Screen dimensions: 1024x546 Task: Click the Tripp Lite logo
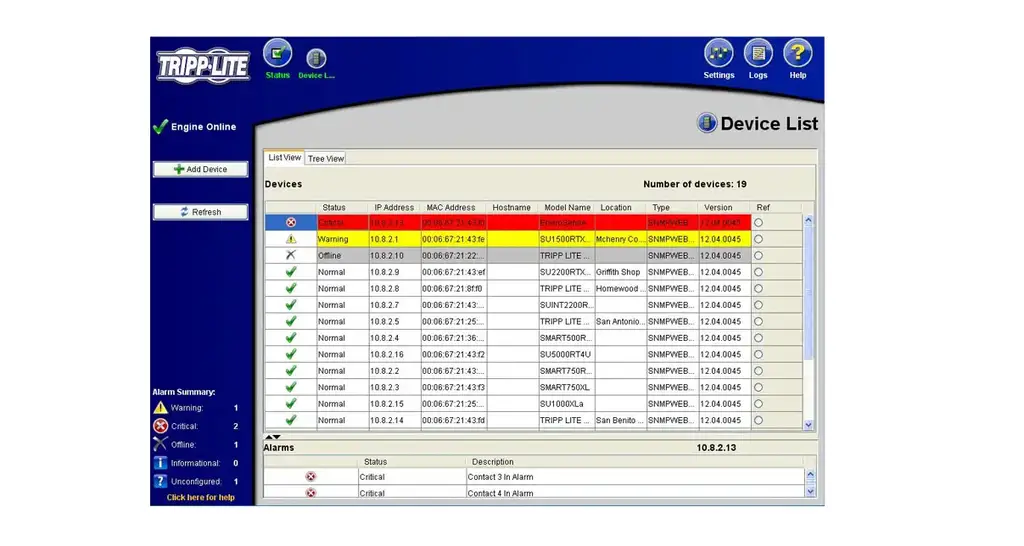tap(203, 66)
